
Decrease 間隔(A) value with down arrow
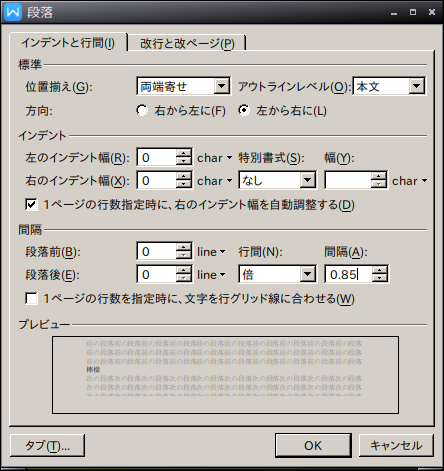tap(380, 278)
